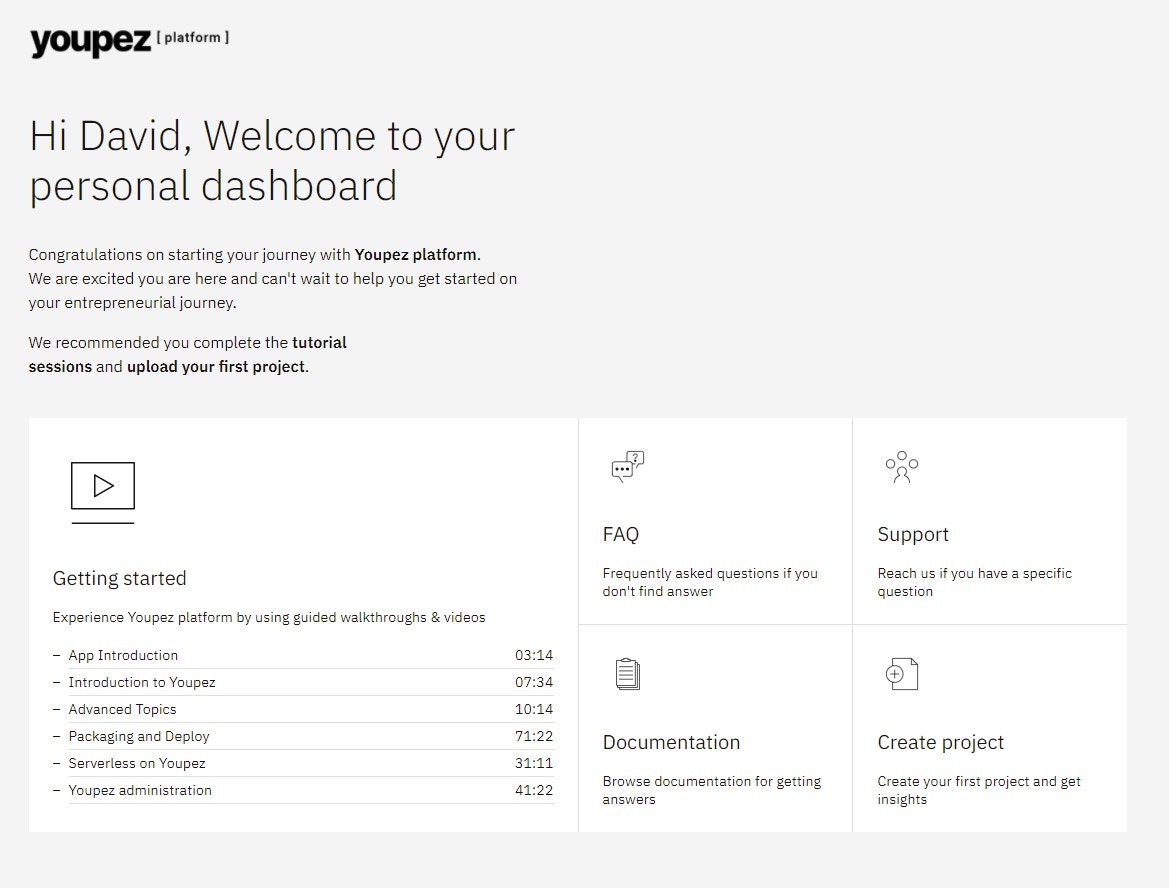Open the Advanced Topics walkthrough
This screenshot has width=1169, height=888.
point(122,709)
